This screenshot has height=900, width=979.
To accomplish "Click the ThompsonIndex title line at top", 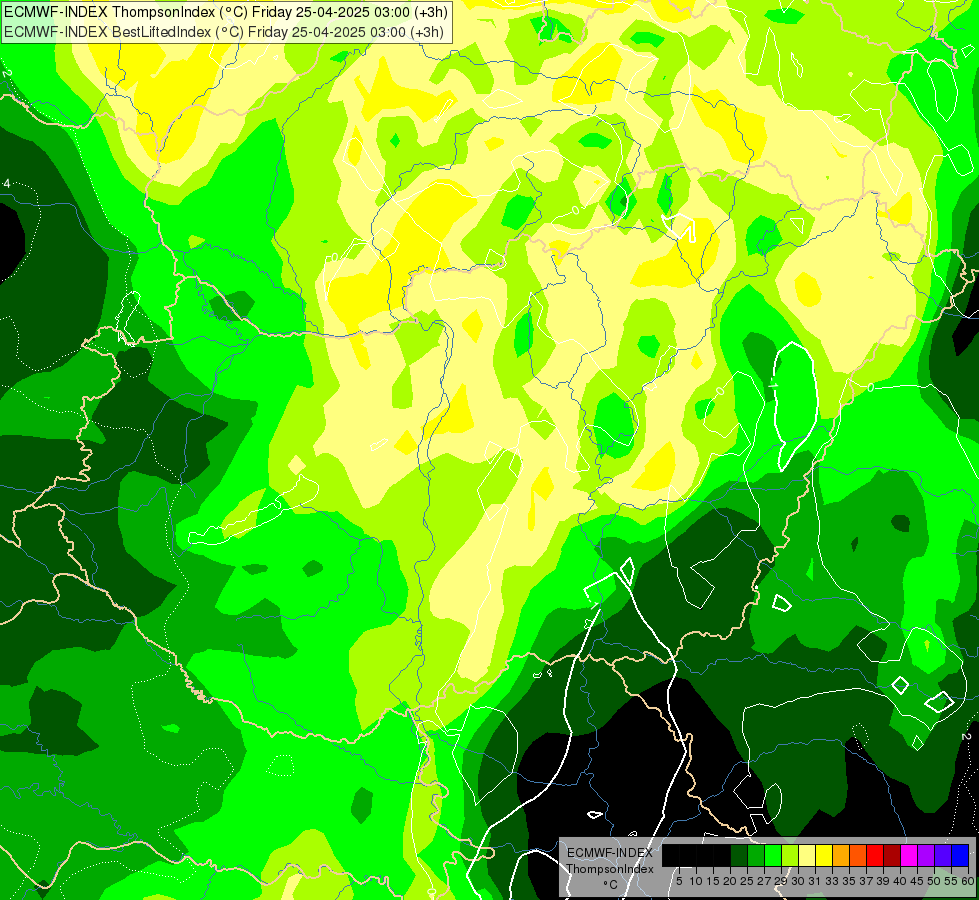I will click(225, 12).
